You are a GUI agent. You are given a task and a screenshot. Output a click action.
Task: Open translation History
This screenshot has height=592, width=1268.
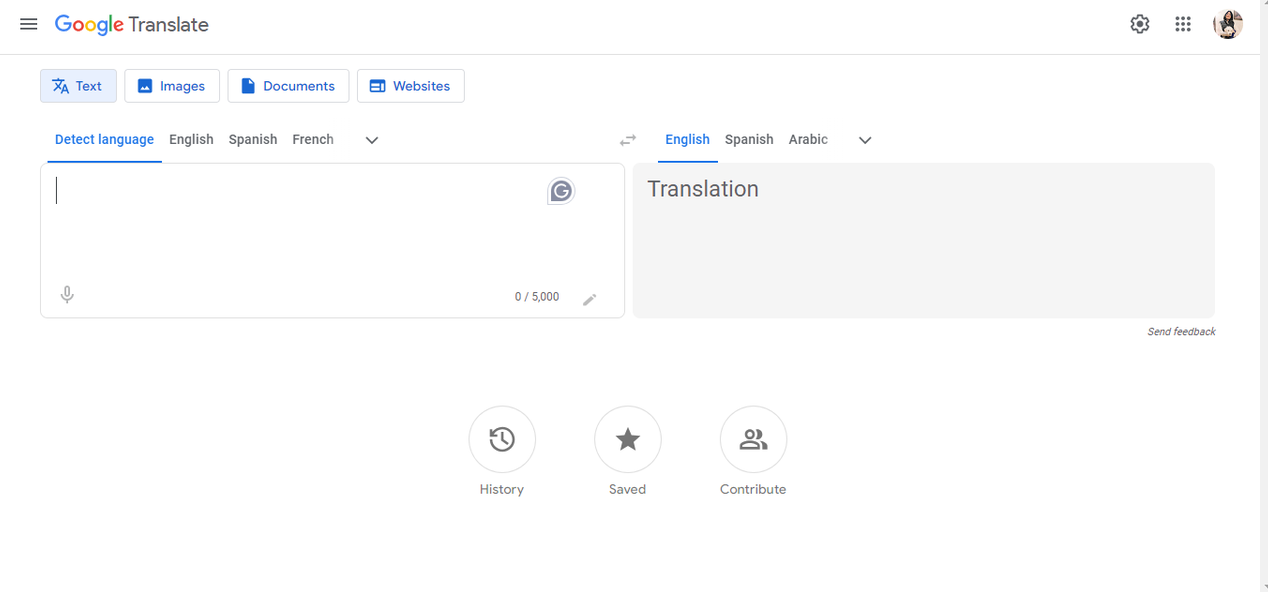pos(502,439)
